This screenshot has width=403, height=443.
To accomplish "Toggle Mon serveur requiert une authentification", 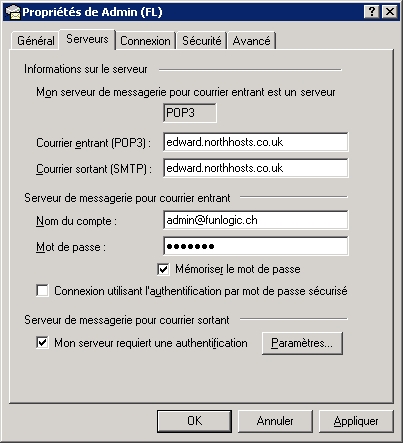I will [x=42, y=343].
